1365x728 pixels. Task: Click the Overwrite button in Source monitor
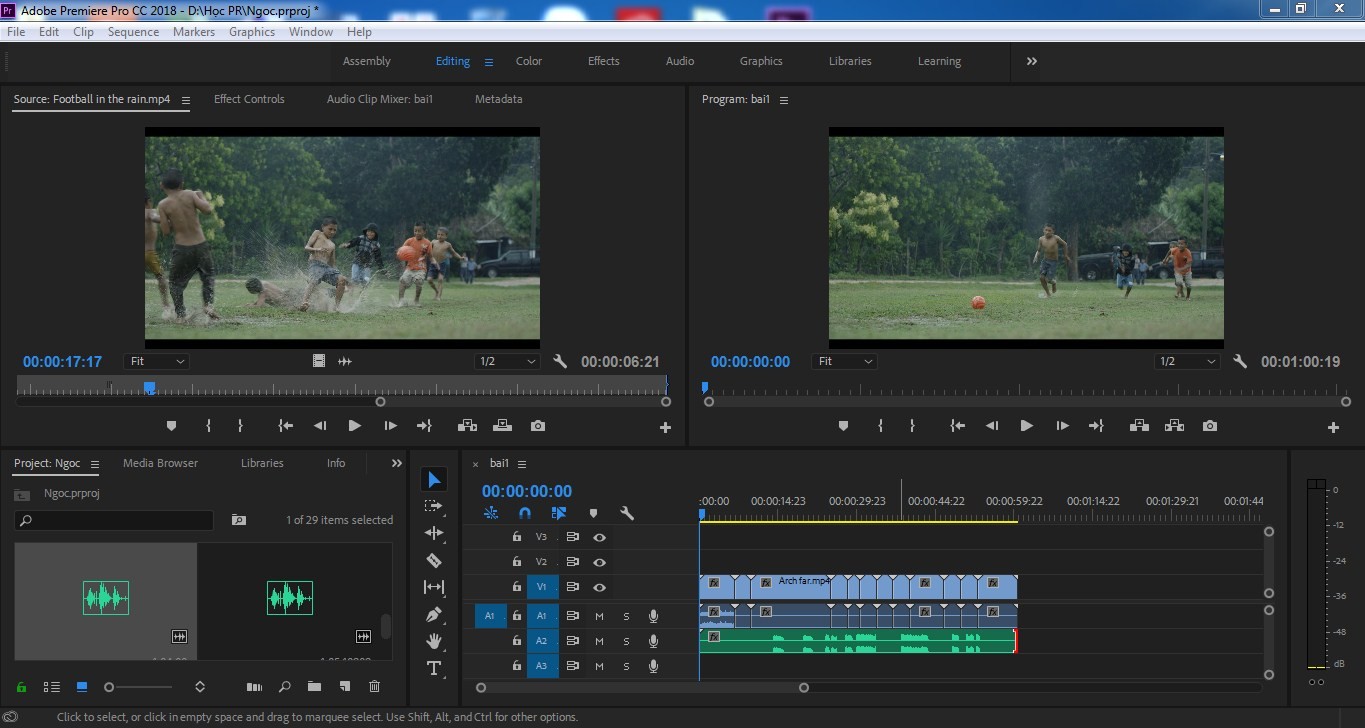tap(502, 426)
